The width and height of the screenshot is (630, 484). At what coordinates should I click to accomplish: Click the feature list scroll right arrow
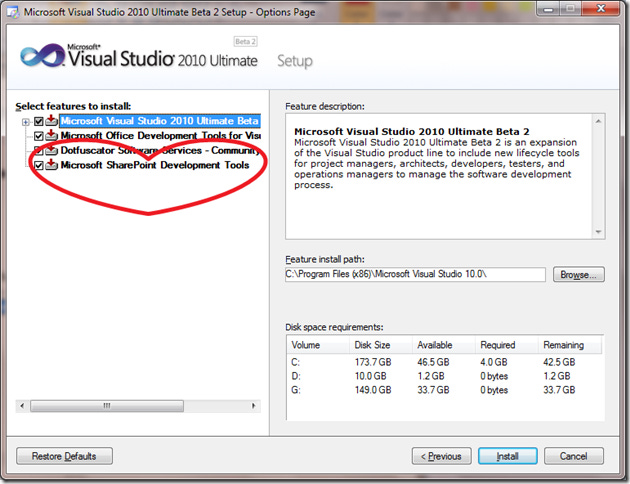pos(254,406)
